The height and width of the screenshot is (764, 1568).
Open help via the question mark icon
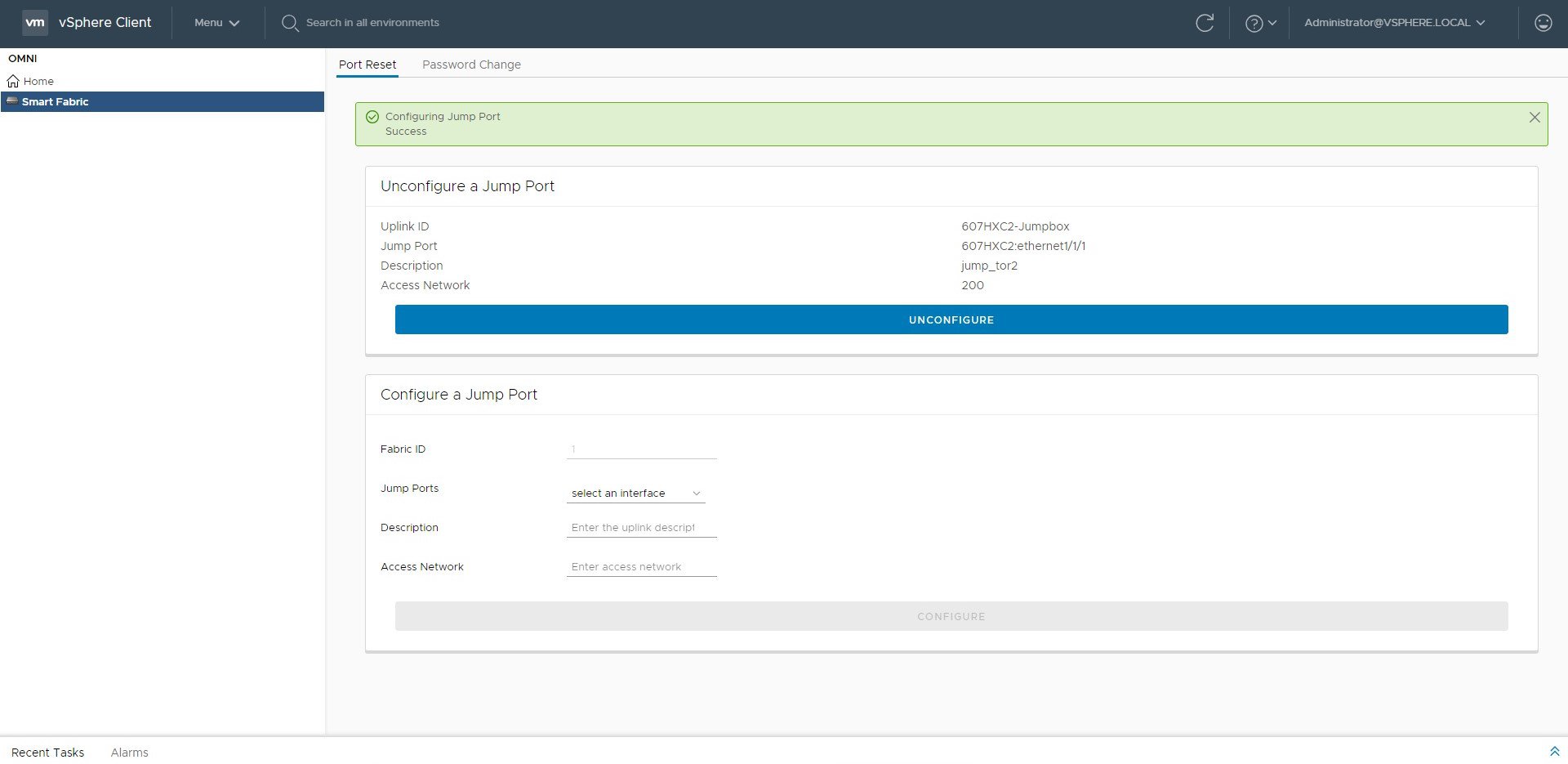pyautogui.click(x=1254, y=23)
